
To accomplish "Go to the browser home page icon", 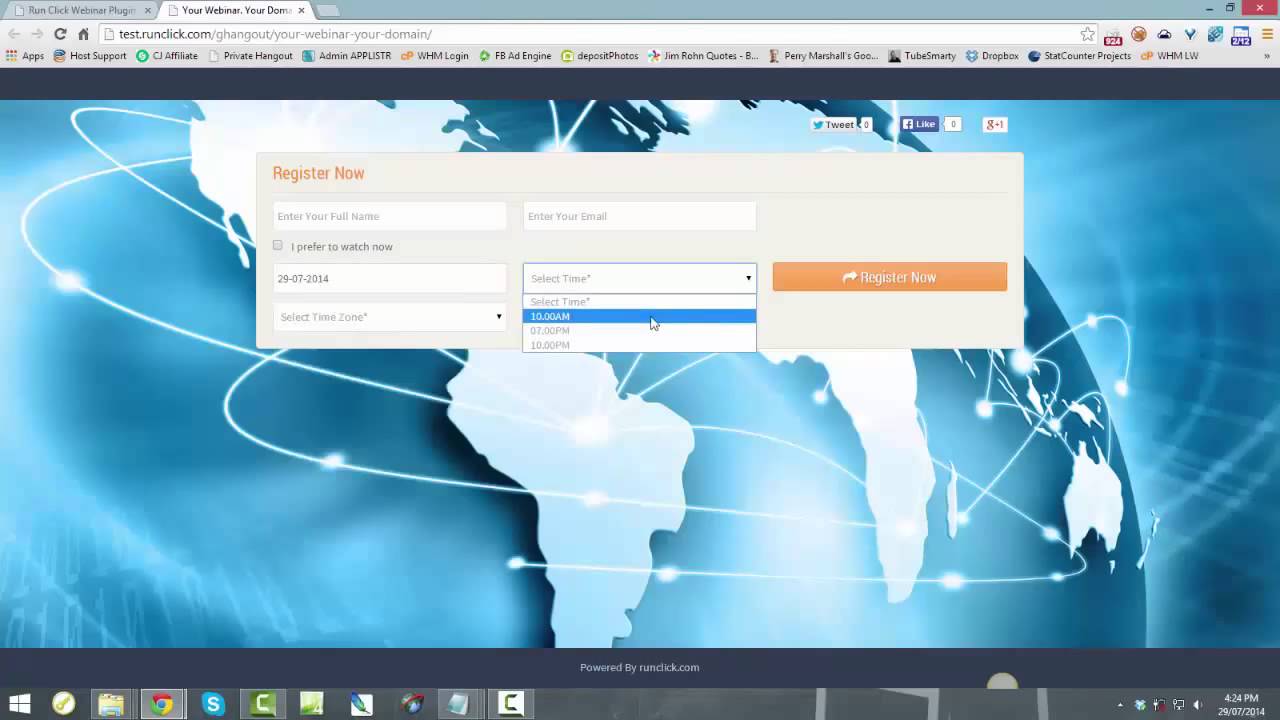I will pos(84,34).
